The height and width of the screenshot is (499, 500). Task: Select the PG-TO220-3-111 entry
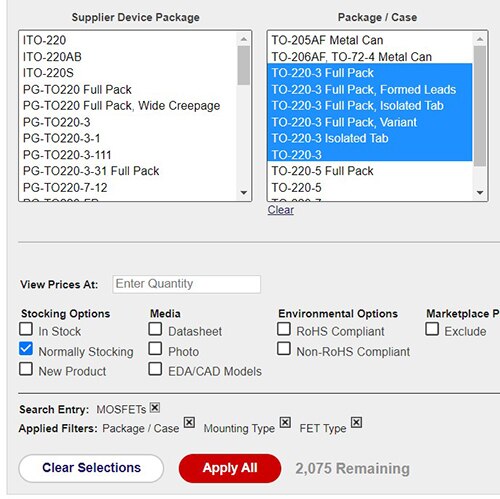point(128,155)
